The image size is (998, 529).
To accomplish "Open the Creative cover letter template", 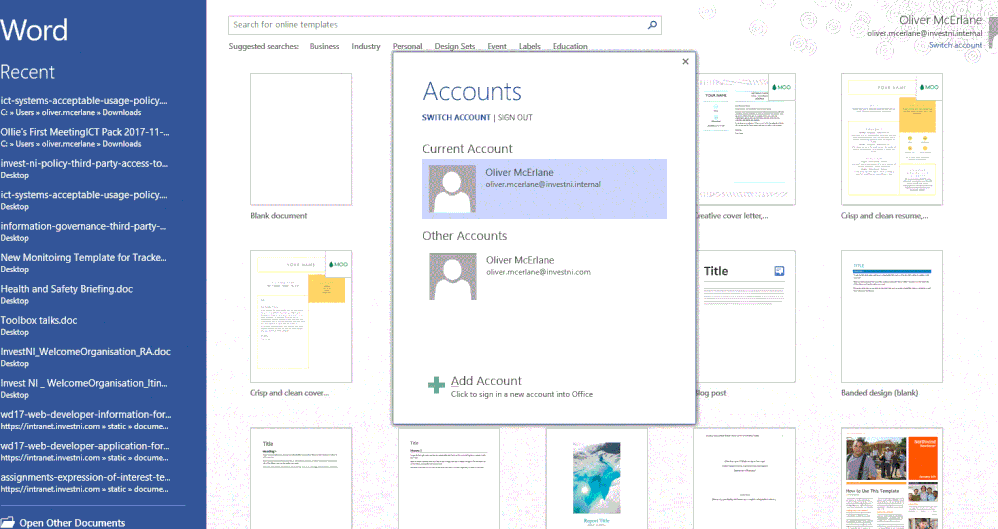I will pyautogui.click(x=745, y=139).
